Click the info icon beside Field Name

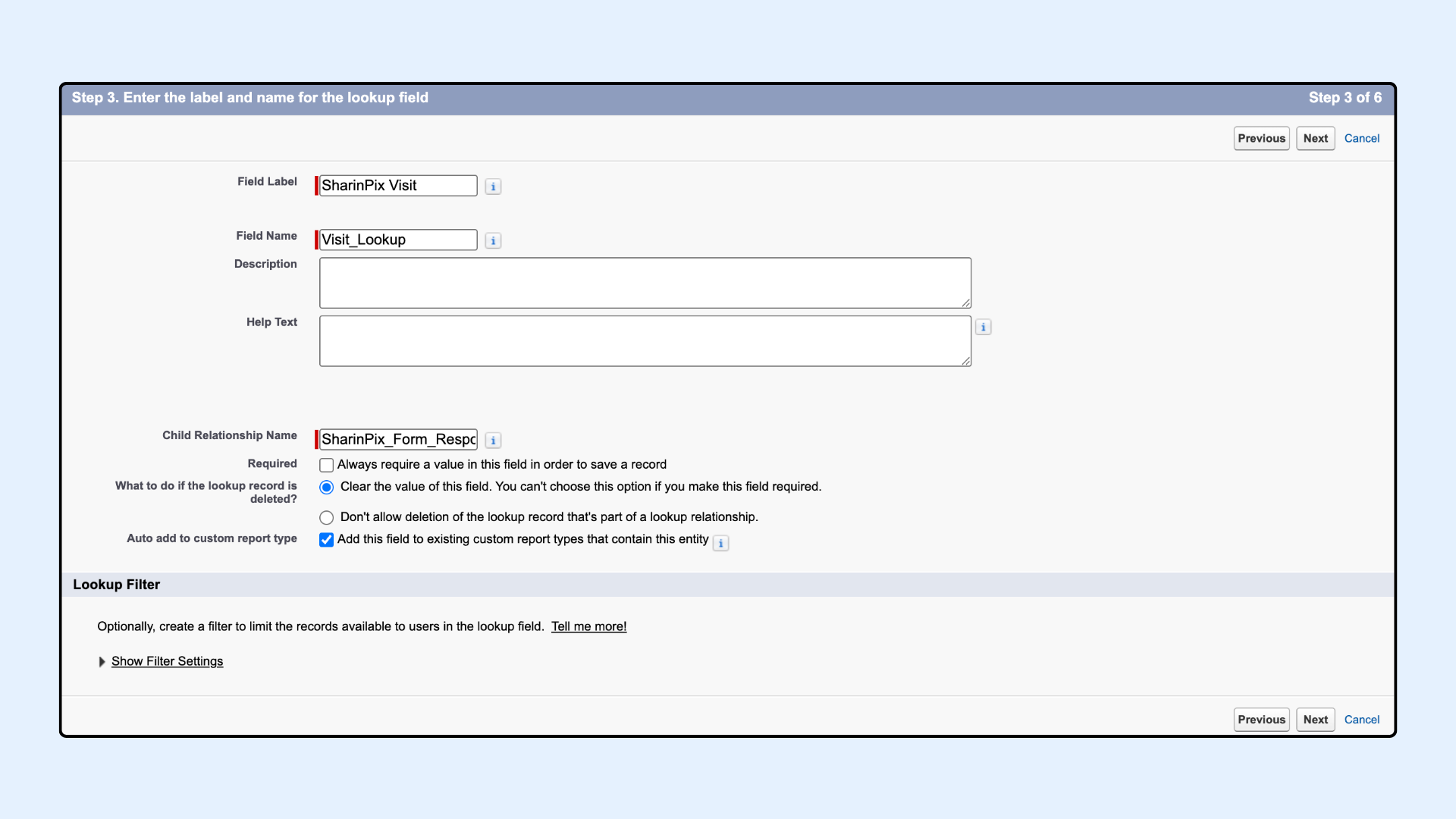pos(493,240)
